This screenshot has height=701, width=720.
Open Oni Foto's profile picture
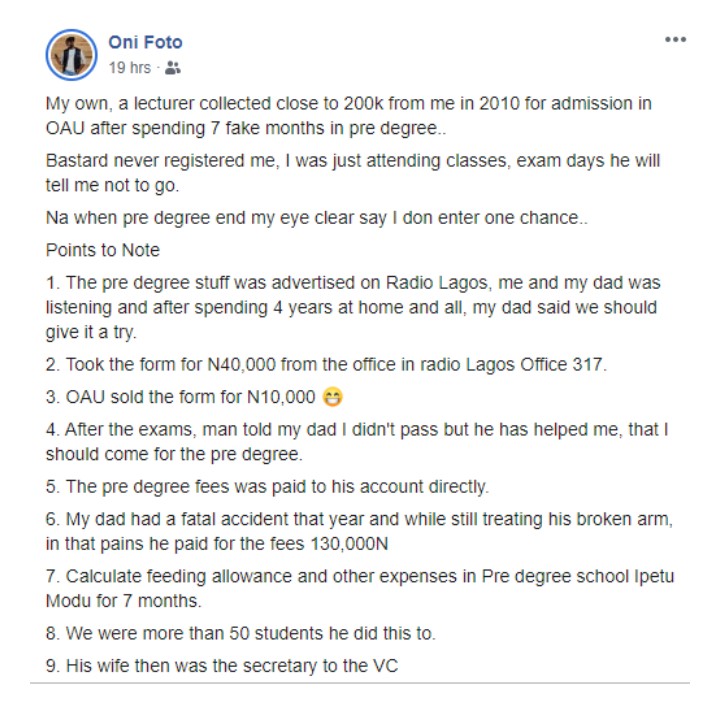(x=71, y=55)
